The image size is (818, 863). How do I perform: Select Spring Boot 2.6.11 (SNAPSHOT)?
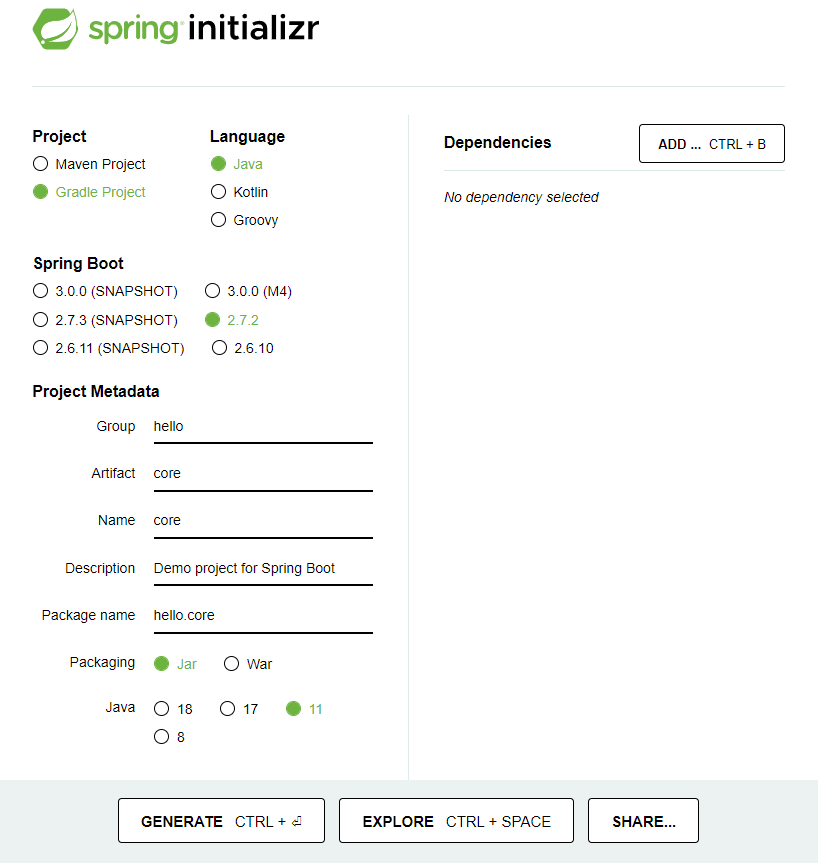40,347
